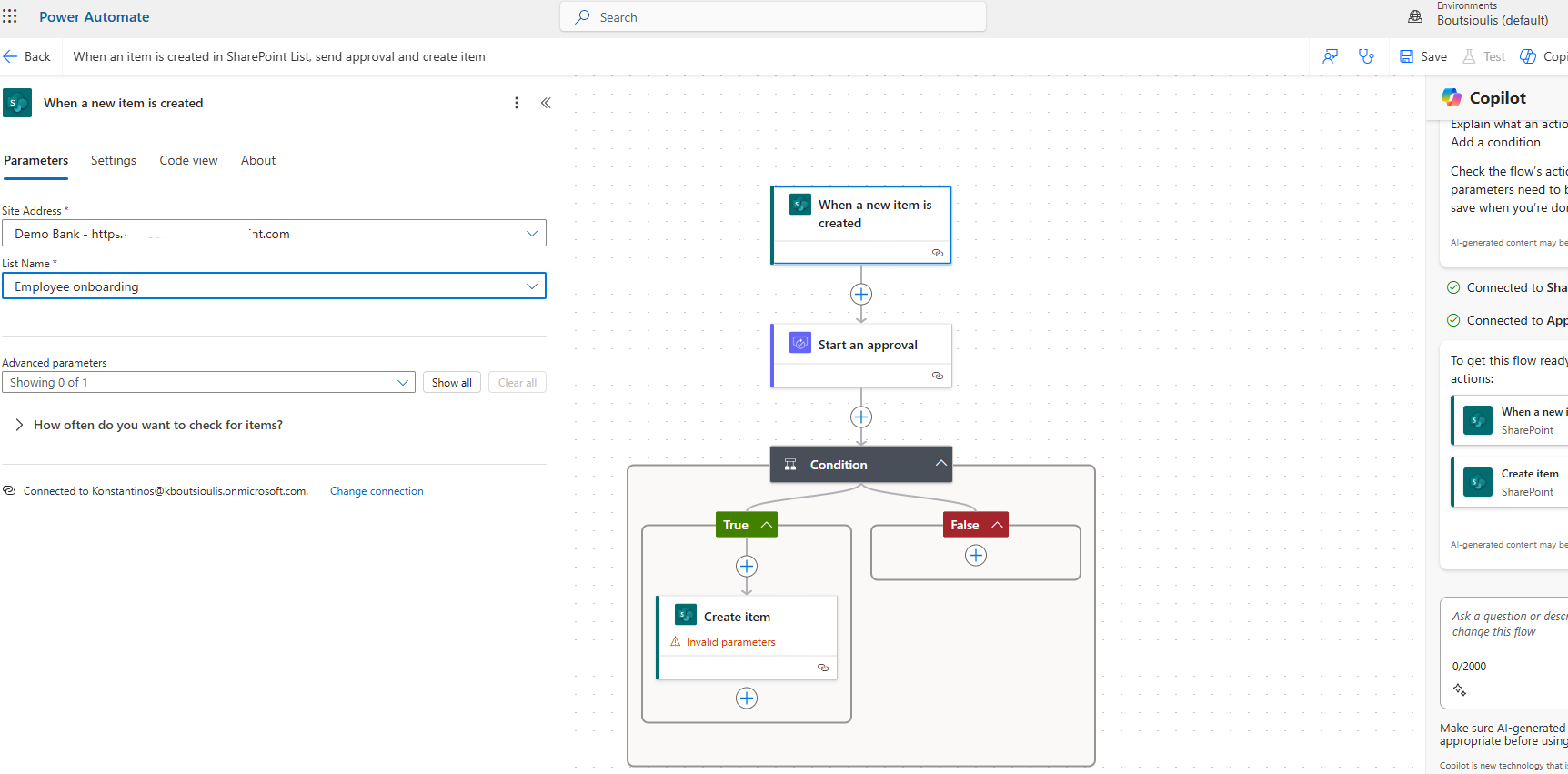Collapse the parameters panel with double chevron
1568x774 pixels.
click(x=546, y=103)
